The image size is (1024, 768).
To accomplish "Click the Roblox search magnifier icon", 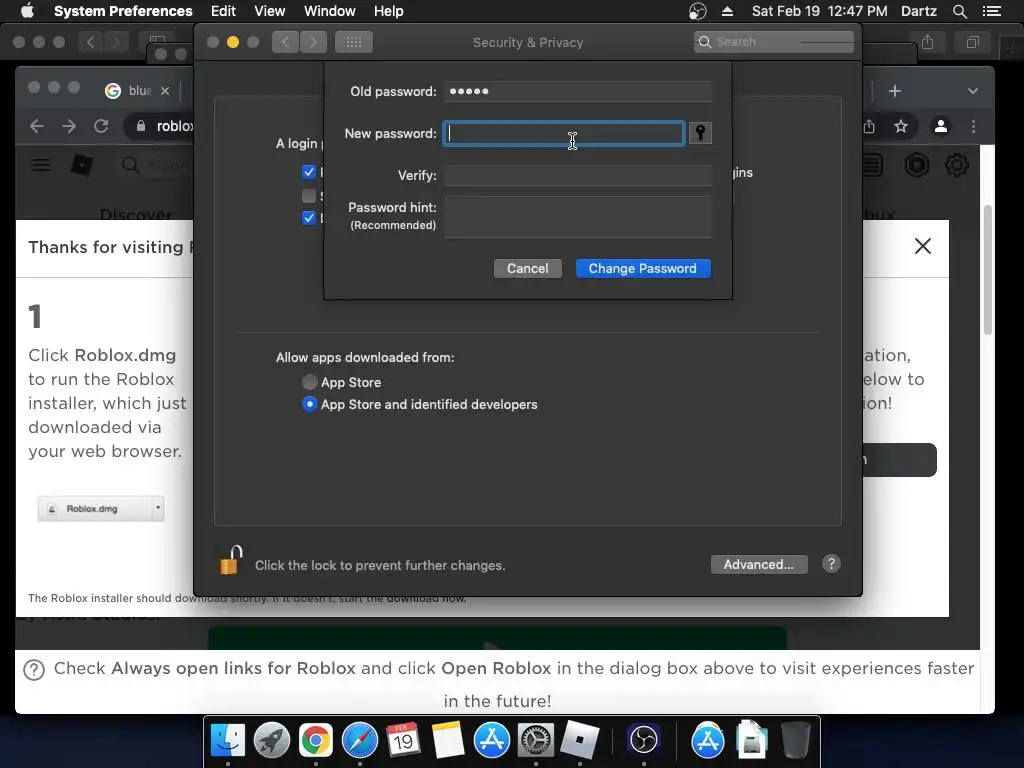I will (x=131, y=165).
